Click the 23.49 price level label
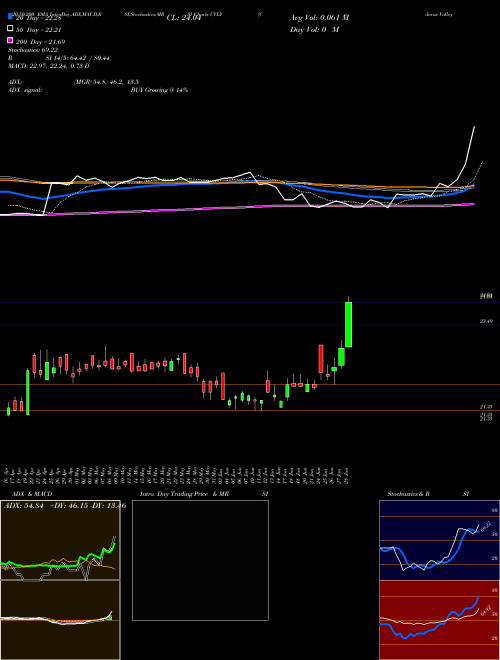This screenshot has height=660, width=500. (486, 321)
